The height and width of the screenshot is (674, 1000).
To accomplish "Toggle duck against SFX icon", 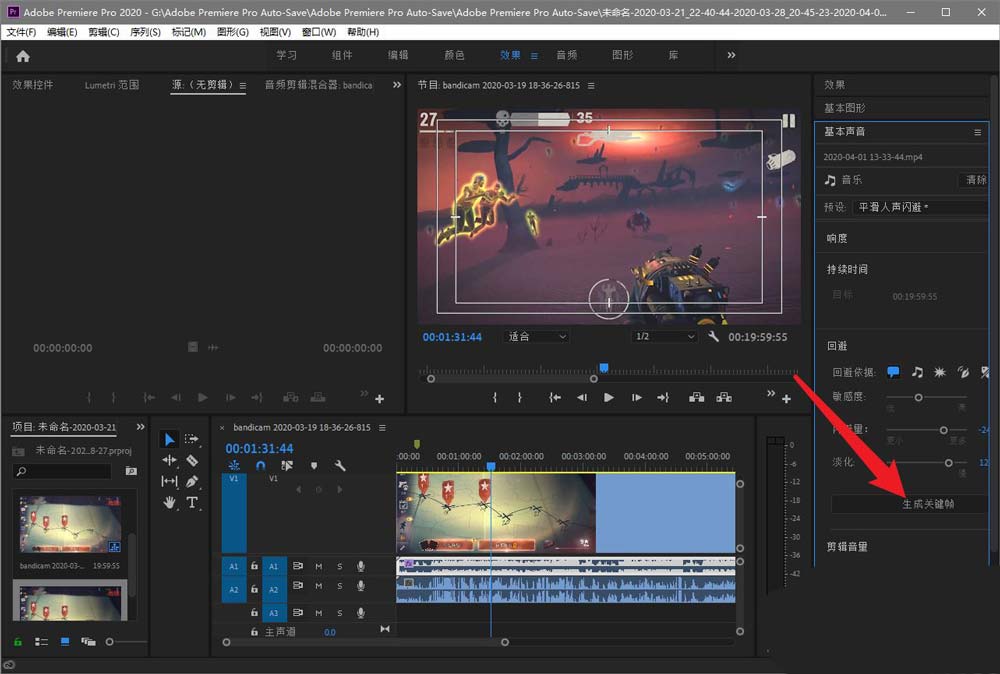I will click(x=939, y=372).
